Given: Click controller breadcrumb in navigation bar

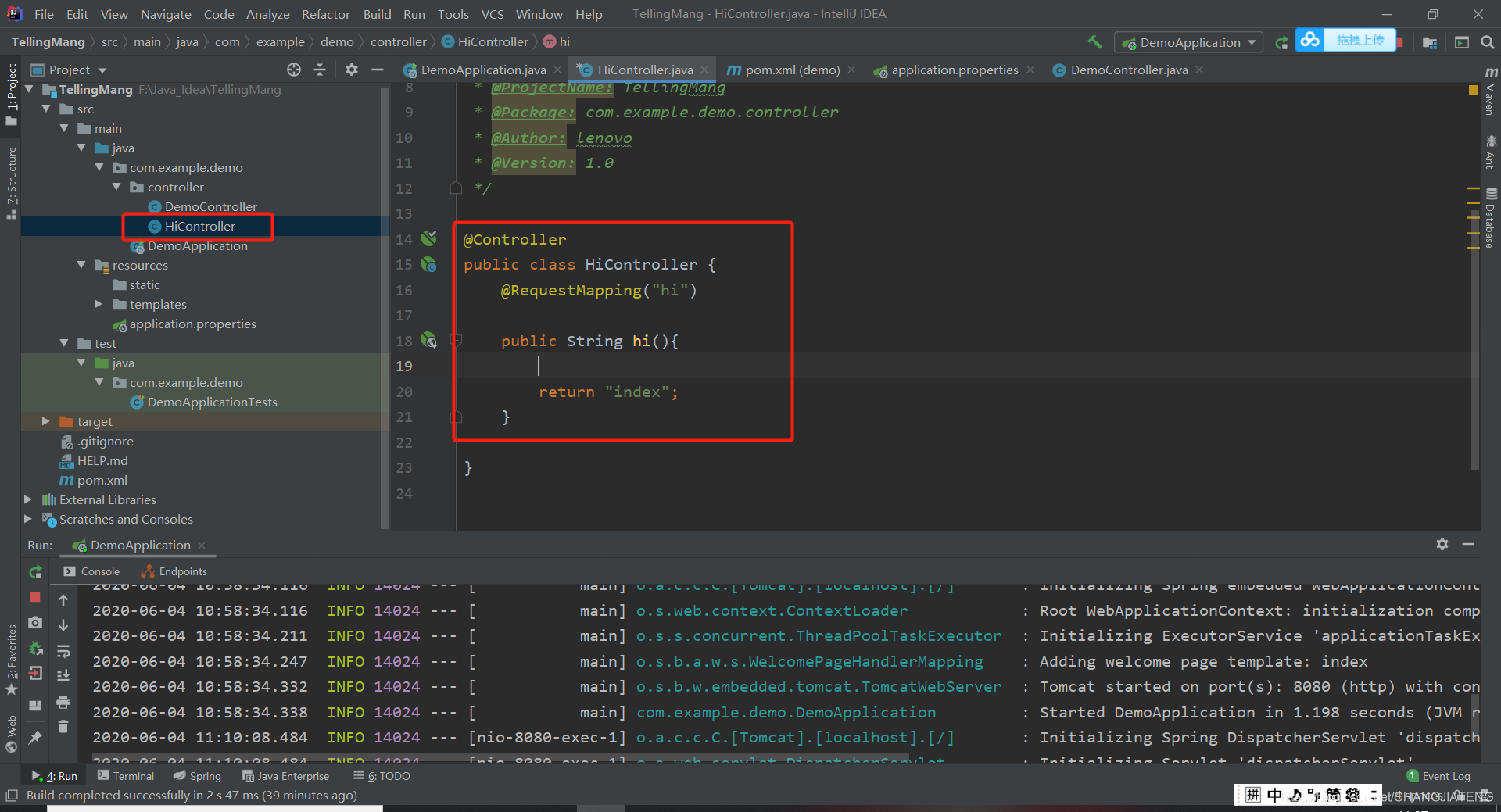Looking at the screenshot, I should [398, 42].
